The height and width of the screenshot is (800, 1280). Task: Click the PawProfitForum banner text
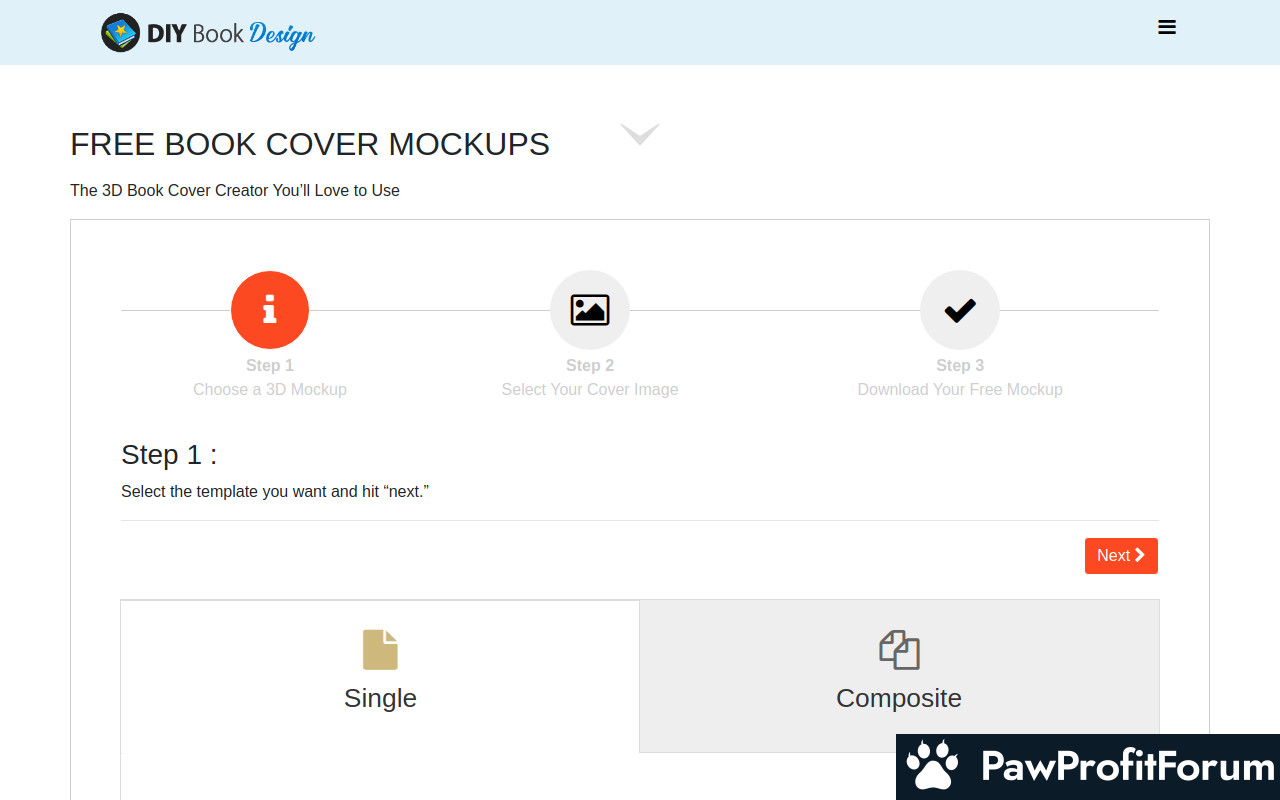[1127, 767]
